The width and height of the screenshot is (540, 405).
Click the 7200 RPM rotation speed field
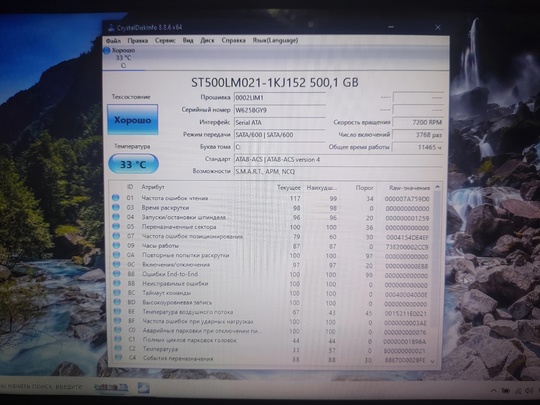pyautogui.click(x=418, y=123)
